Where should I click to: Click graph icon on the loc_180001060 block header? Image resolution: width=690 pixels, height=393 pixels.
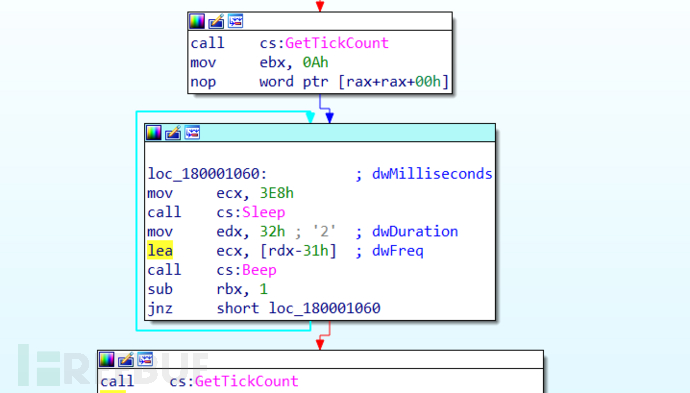pos(192,132)
